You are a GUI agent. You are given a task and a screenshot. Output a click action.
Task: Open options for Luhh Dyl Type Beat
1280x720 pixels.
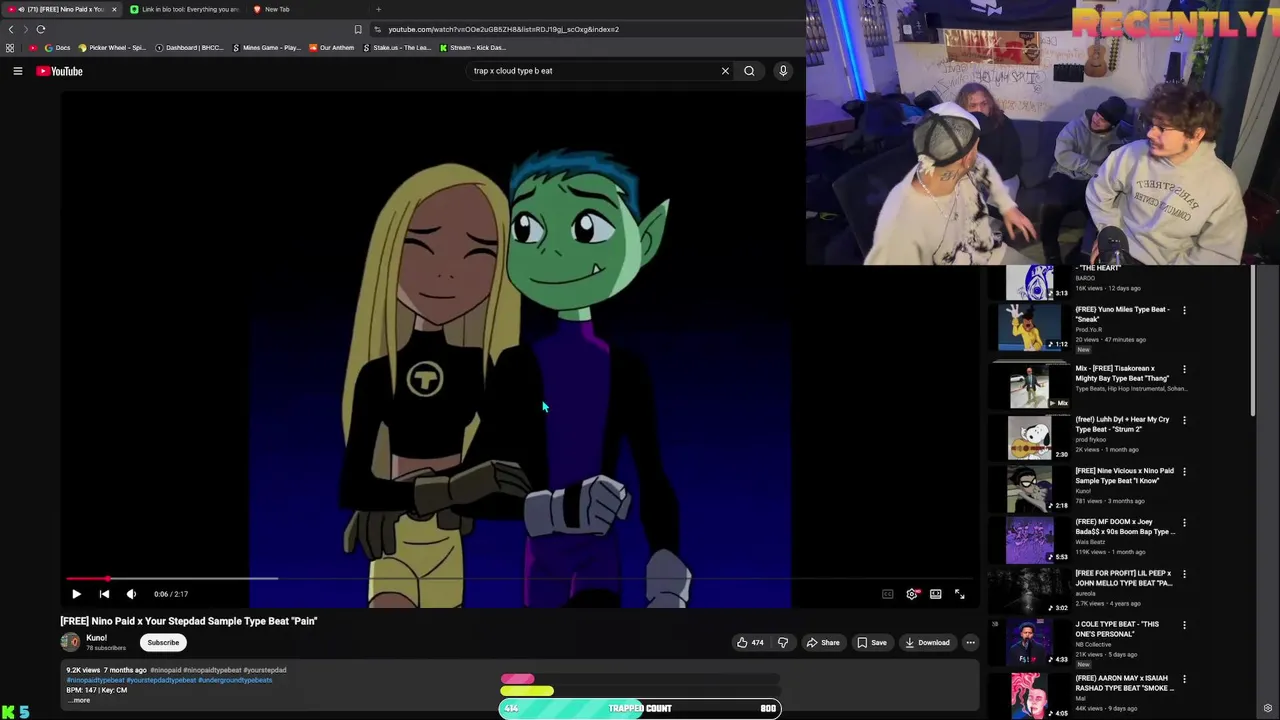coord(1184,420)
